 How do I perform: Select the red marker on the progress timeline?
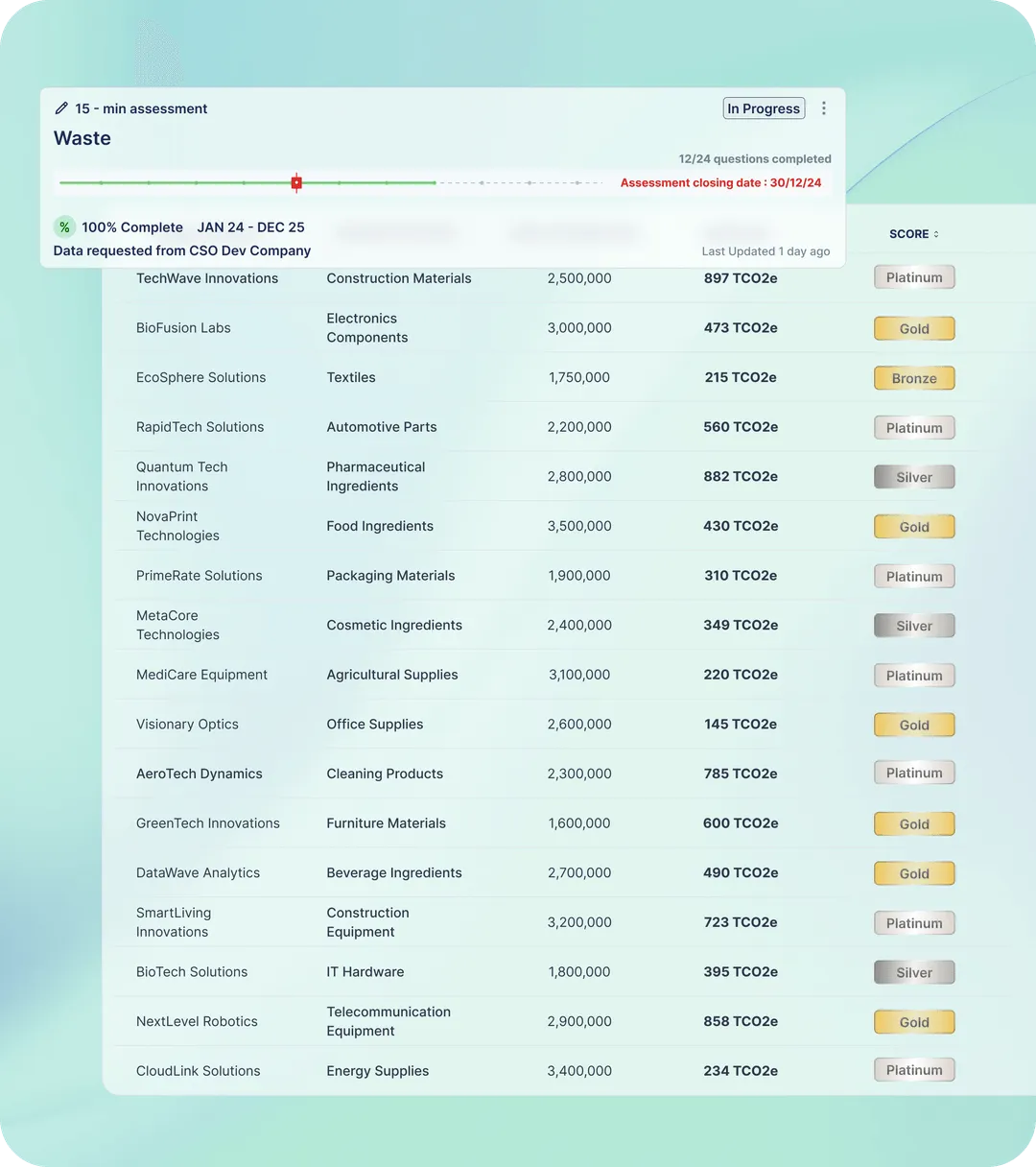coord(295,182)
